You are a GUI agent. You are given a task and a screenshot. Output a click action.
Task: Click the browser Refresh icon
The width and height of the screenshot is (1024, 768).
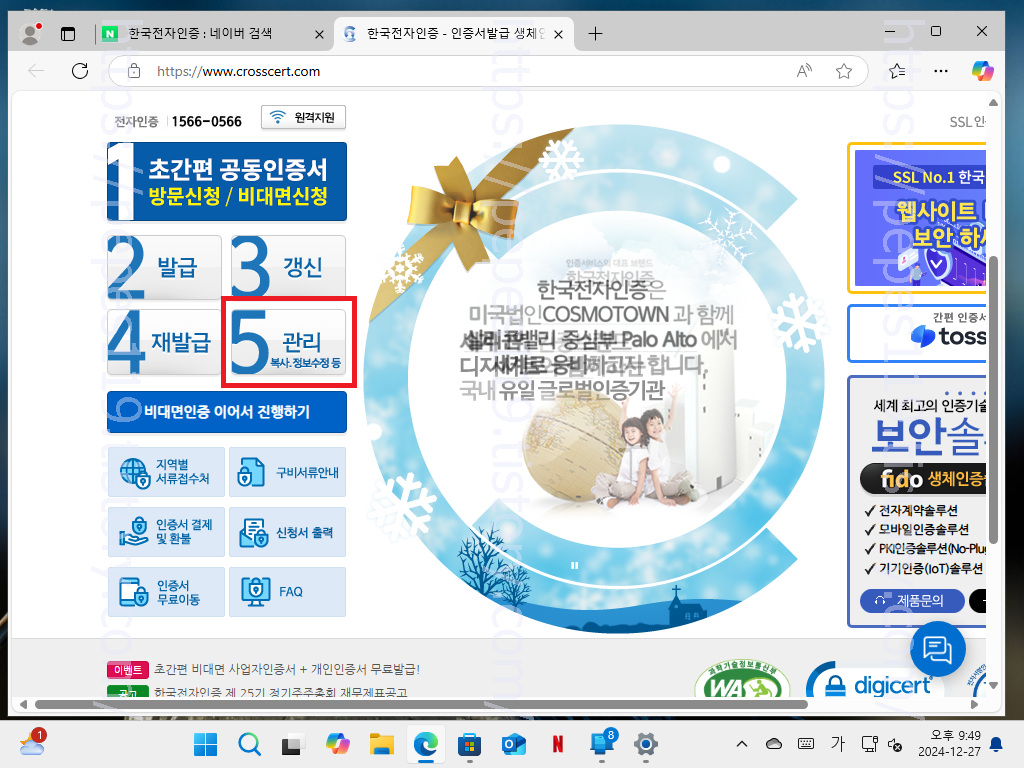pyautogui.click(x=80, y=71)
